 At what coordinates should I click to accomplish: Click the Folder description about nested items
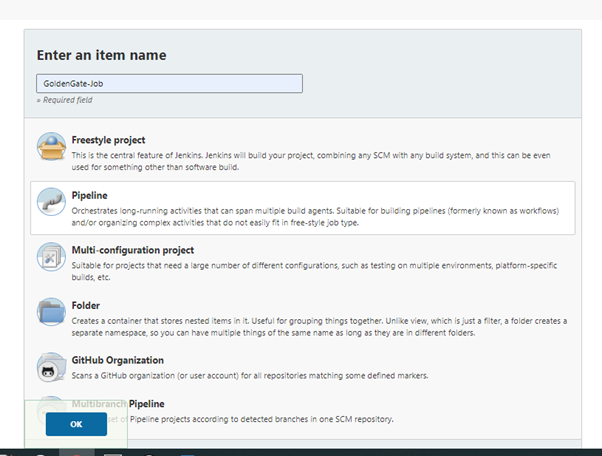319,327
